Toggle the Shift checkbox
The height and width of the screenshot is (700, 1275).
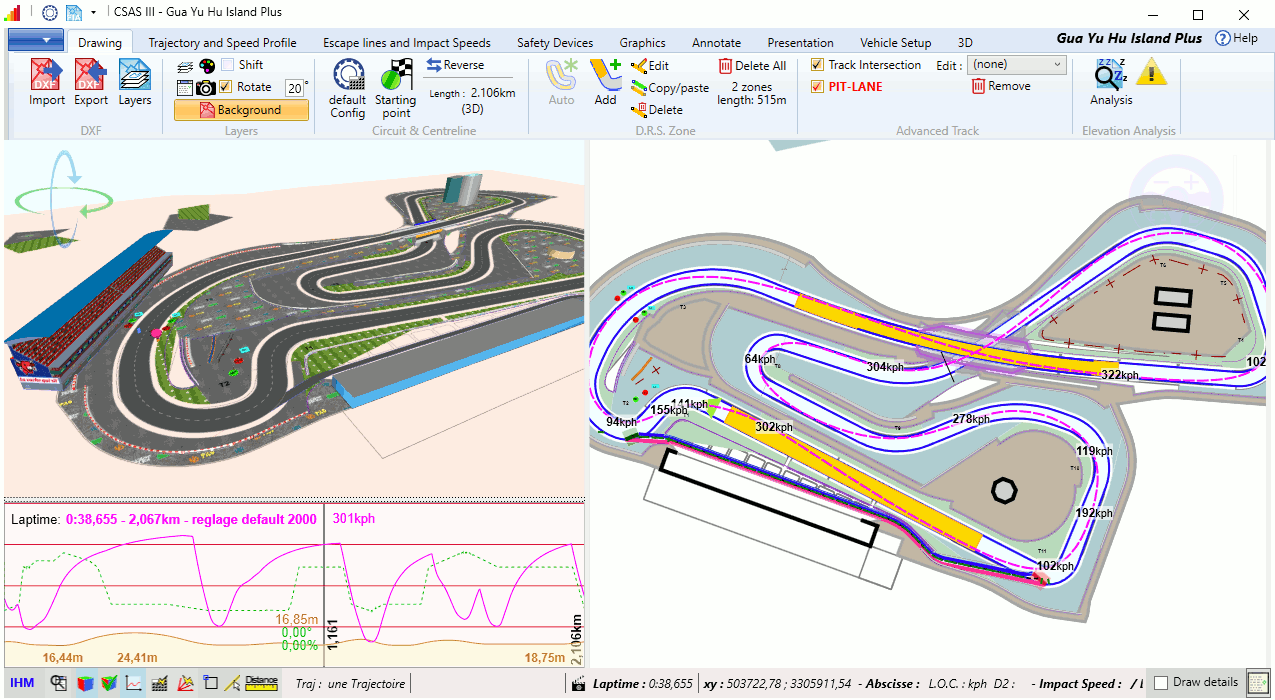(x=227, y=65)
